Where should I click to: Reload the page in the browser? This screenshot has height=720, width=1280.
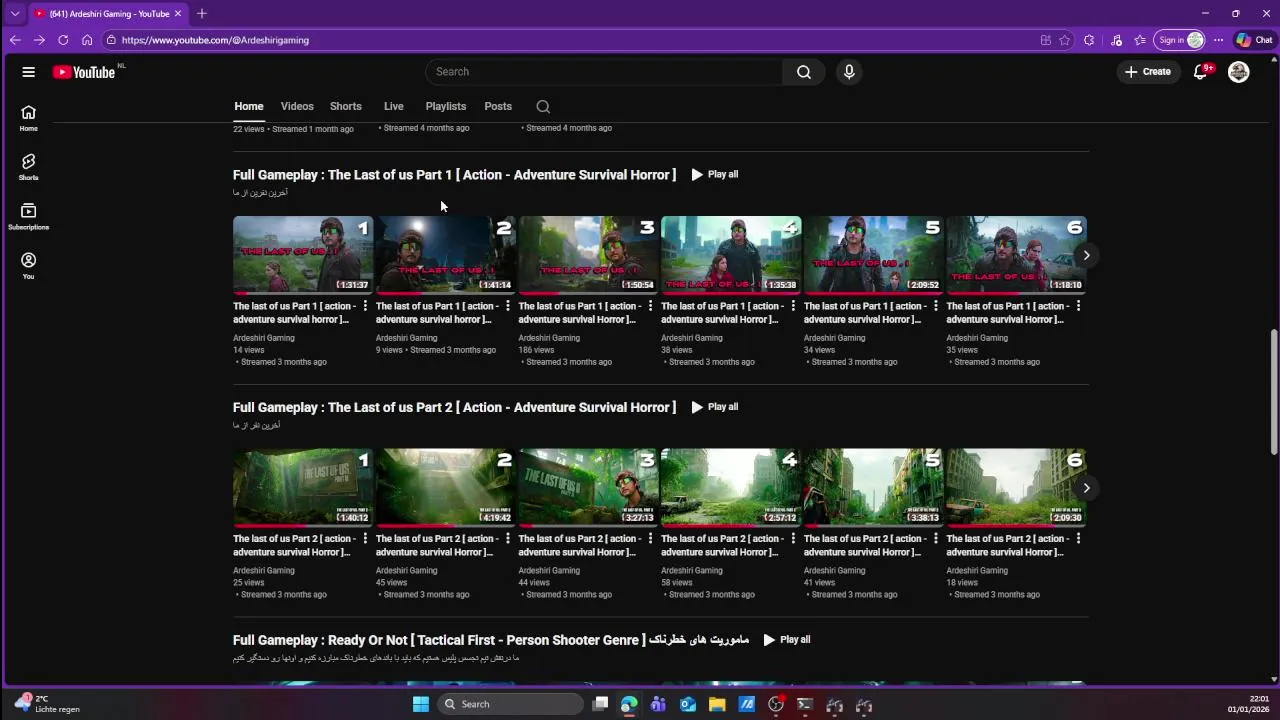(63, 40)
